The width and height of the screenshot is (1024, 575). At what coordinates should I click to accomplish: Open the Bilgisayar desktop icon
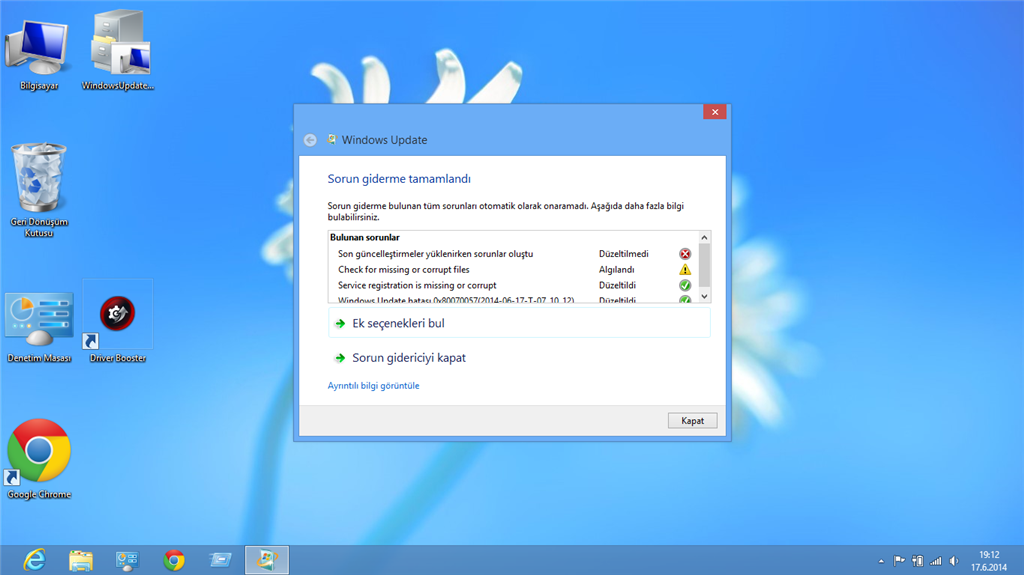[x=39, y=54]
